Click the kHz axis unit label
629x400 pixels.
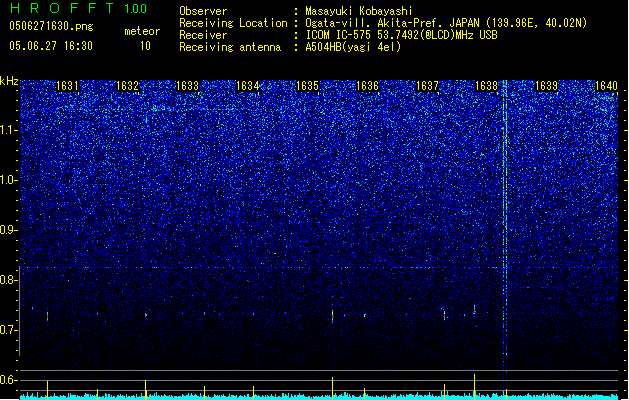coord(9,81)
